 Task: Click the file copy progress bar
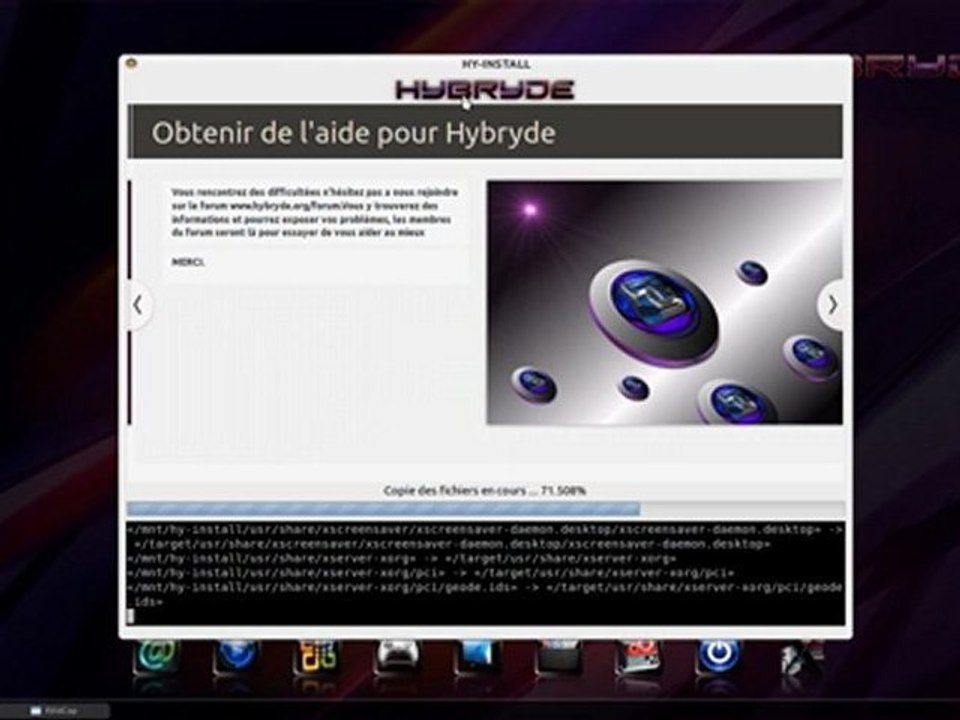tap(486, 509)
